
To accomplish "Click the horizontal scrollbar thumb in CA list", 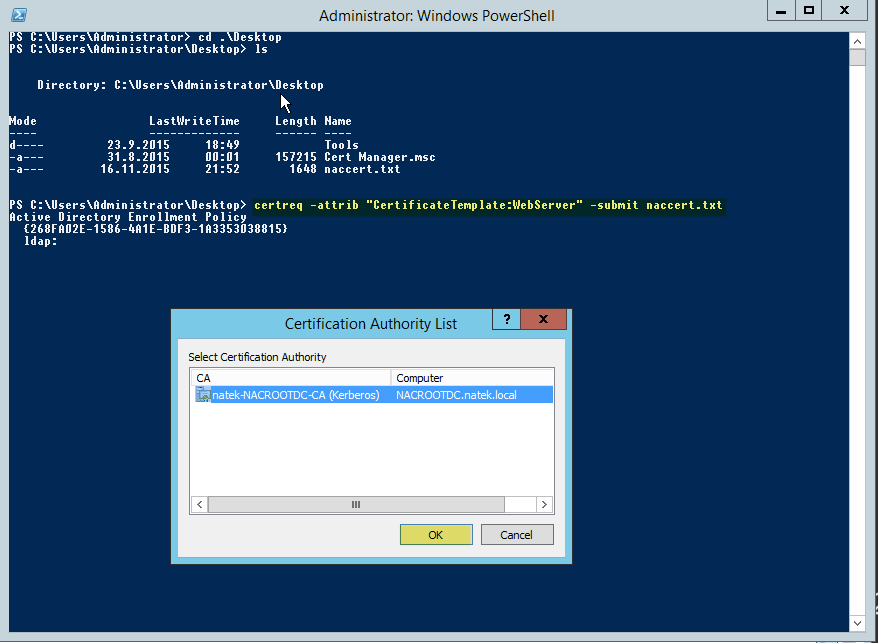I will click(x=356, y=505).
